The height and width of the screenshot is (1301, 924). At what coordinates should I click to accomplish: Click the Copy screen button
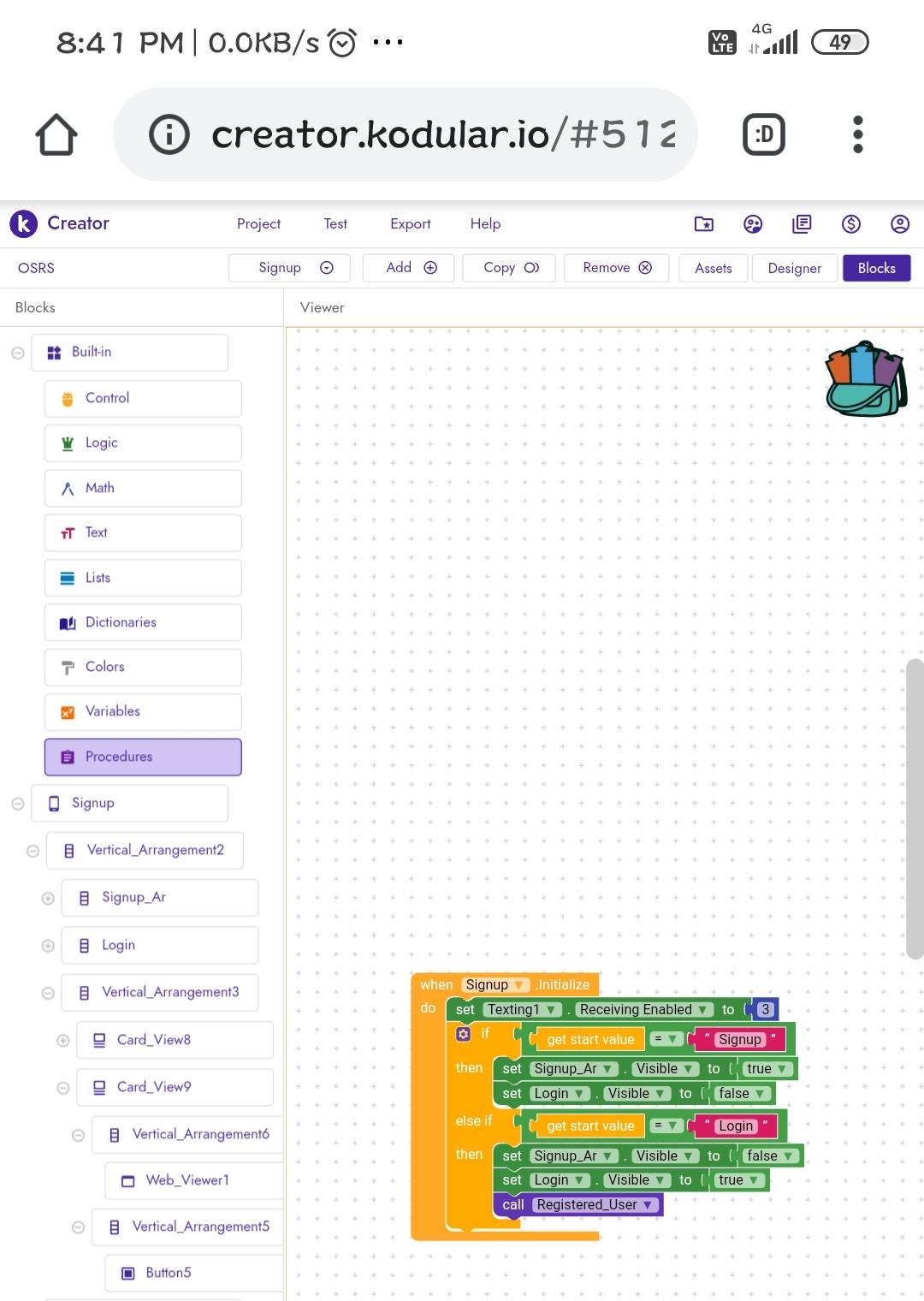(508, 268)
